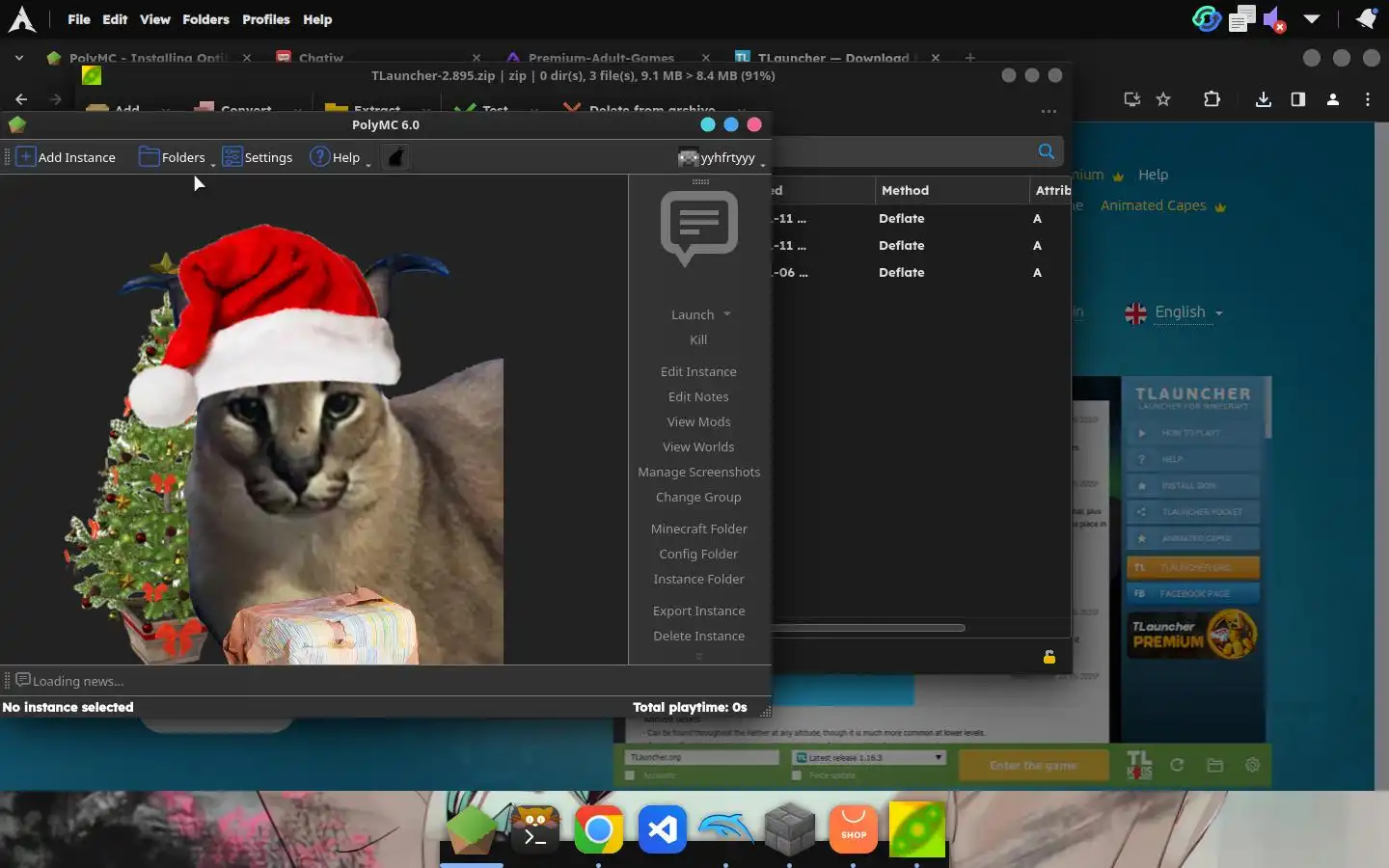Click the PeaZip horizontal scrollbar

tap(868, 628)
